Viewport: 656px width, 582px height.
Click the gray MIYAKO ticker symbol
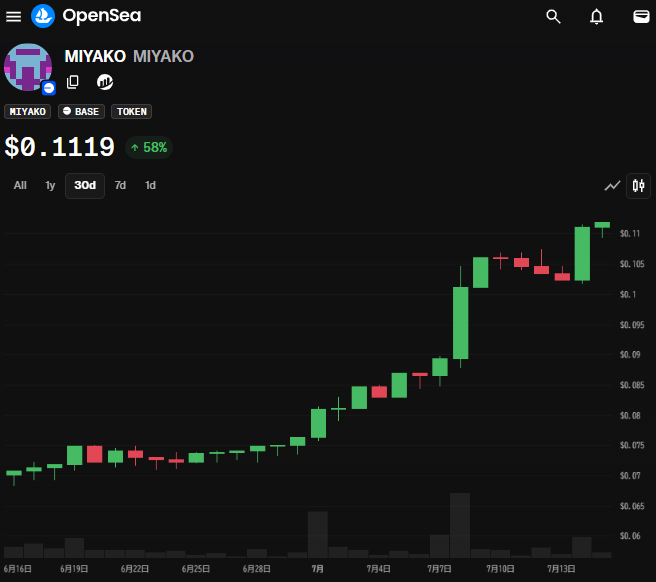click(x=164, y=56)
